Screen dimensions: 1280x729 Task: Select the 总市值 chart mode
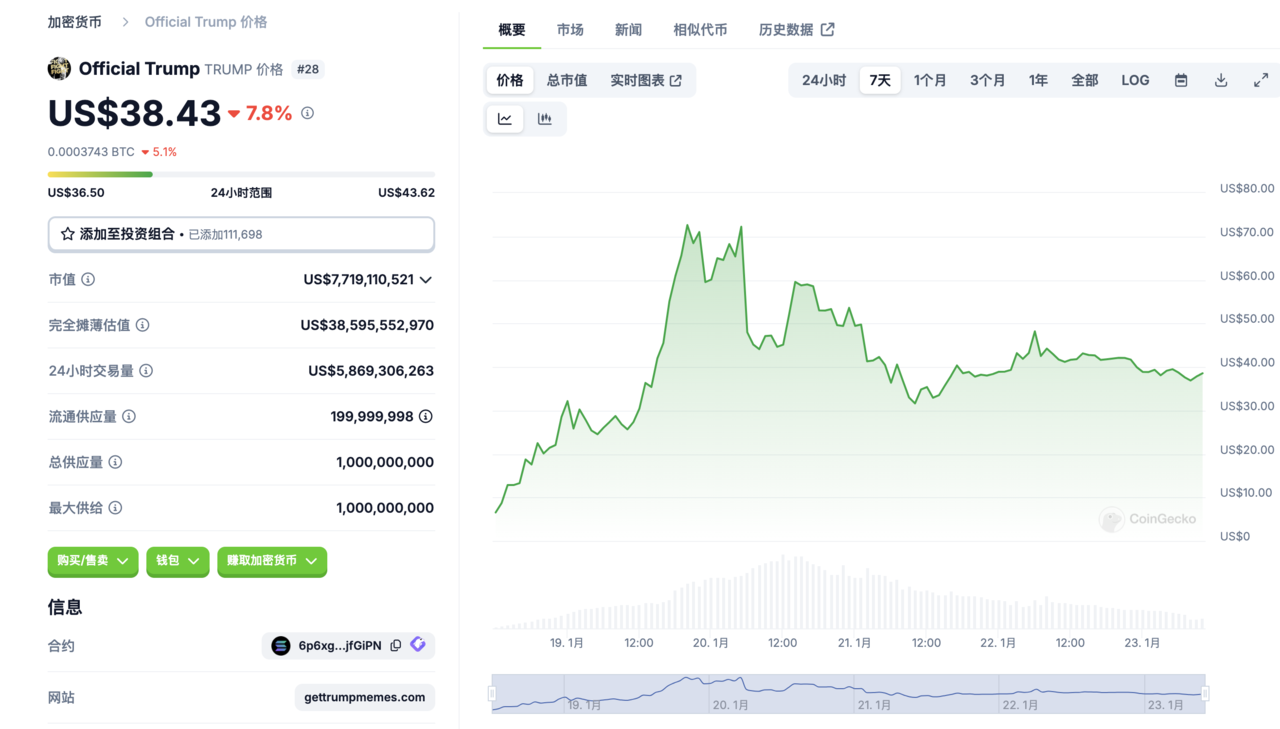[x=567, y=80]
